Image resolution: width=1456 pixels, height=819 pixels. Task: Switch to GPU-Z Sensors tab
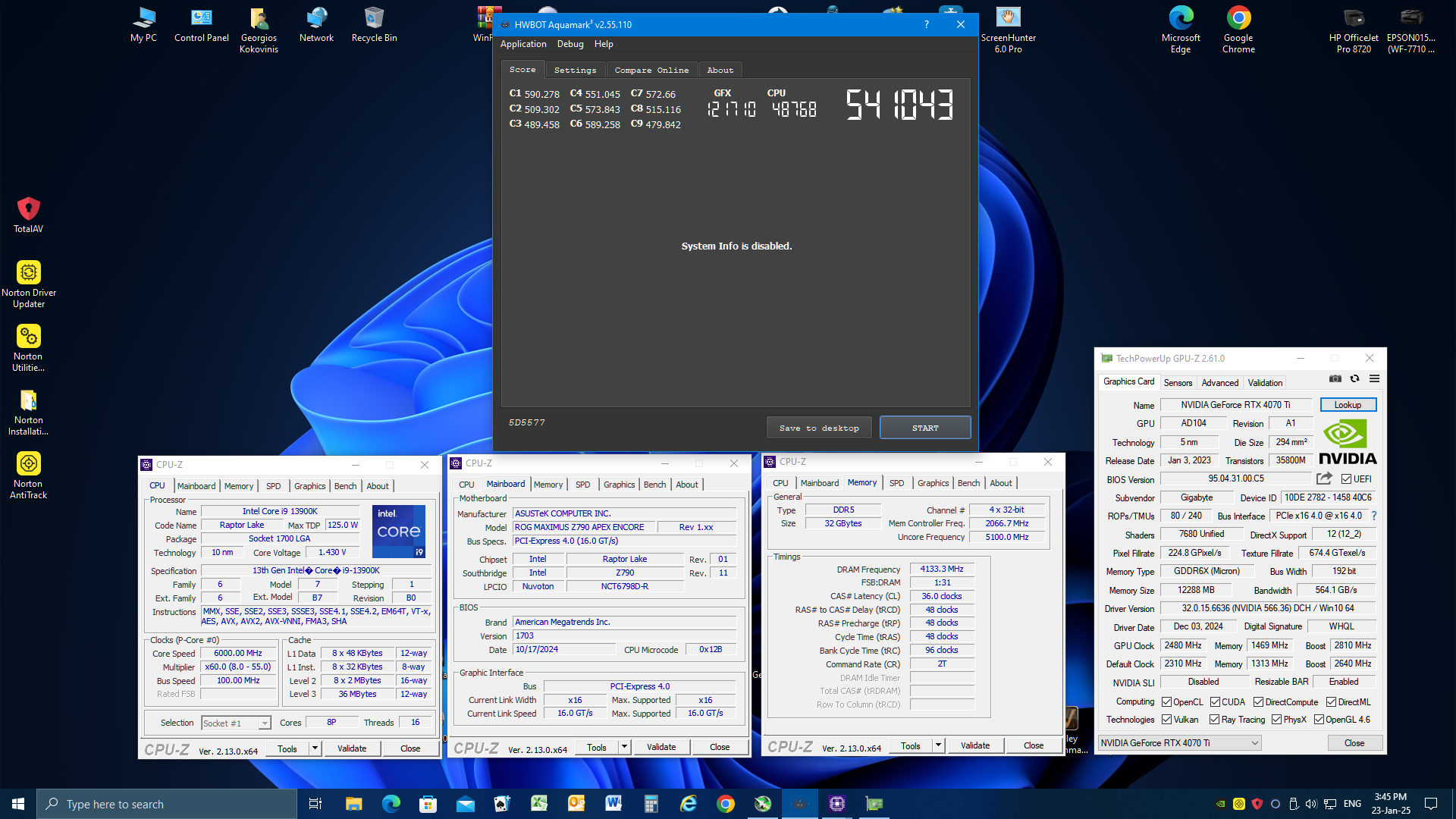tap(1178, 383)
